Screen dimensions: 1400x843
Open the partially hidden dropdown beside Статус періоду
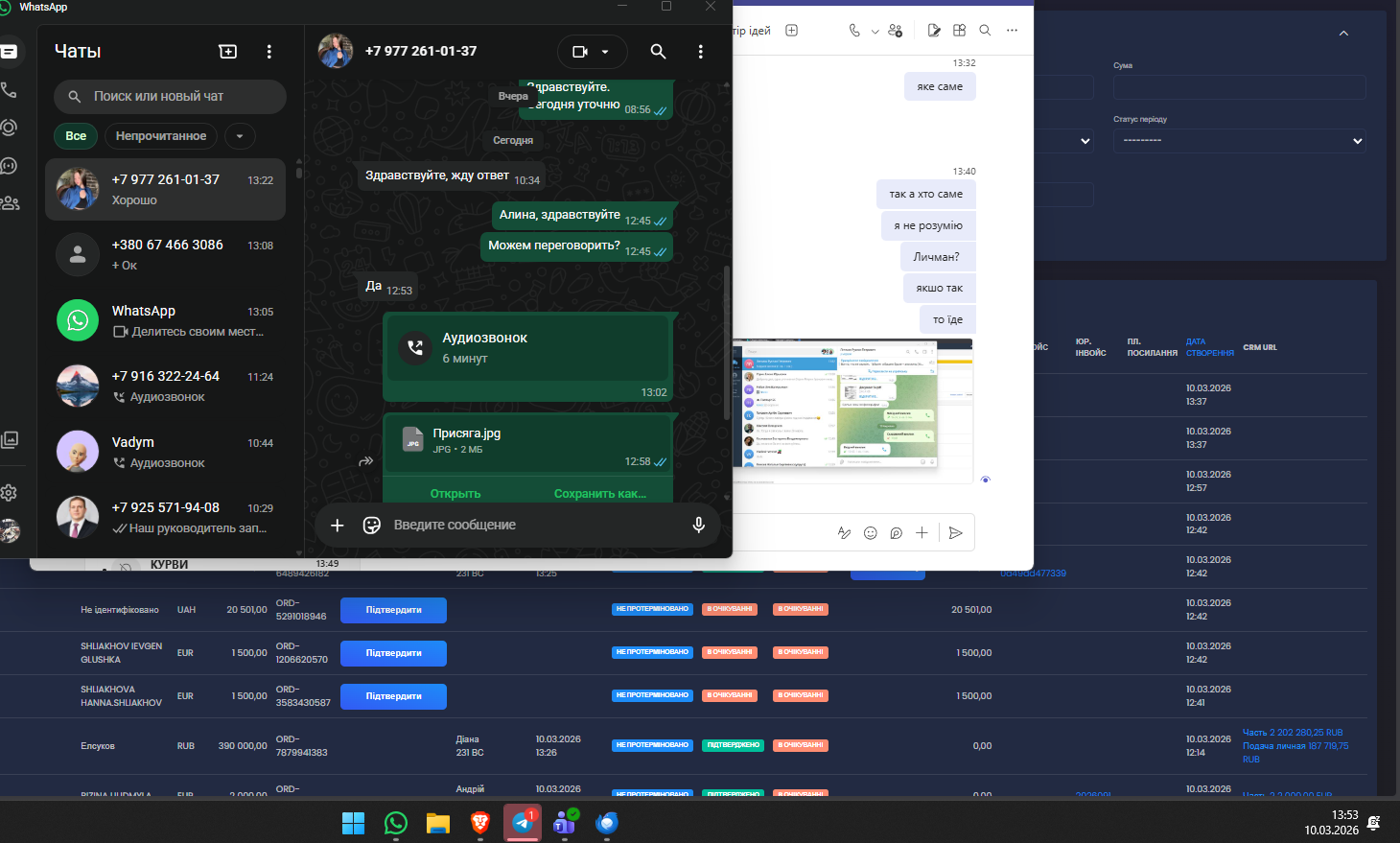pos(1064,141)
